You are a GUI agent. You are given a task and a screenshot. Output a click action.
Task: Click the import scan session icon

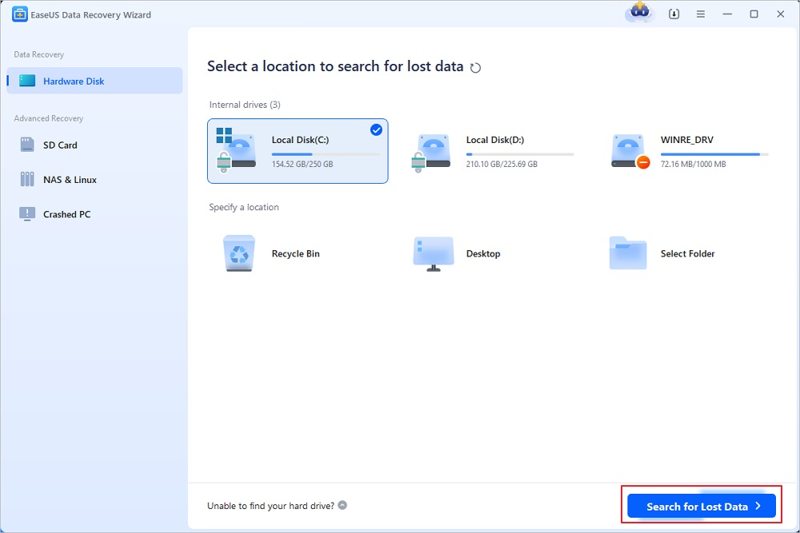click(674, 14)
